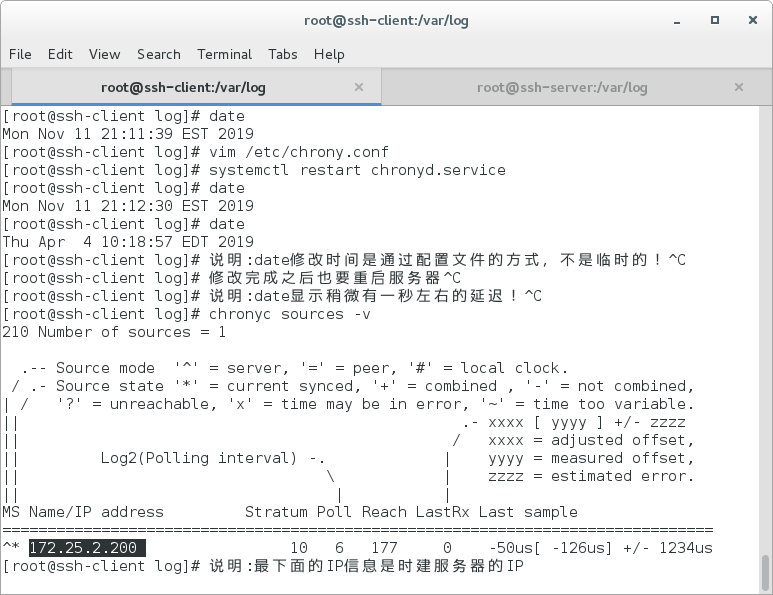Close the ssh-client terminal tab
The height and width of the screenshot is (595, 773).
click(x=359, y=87)
